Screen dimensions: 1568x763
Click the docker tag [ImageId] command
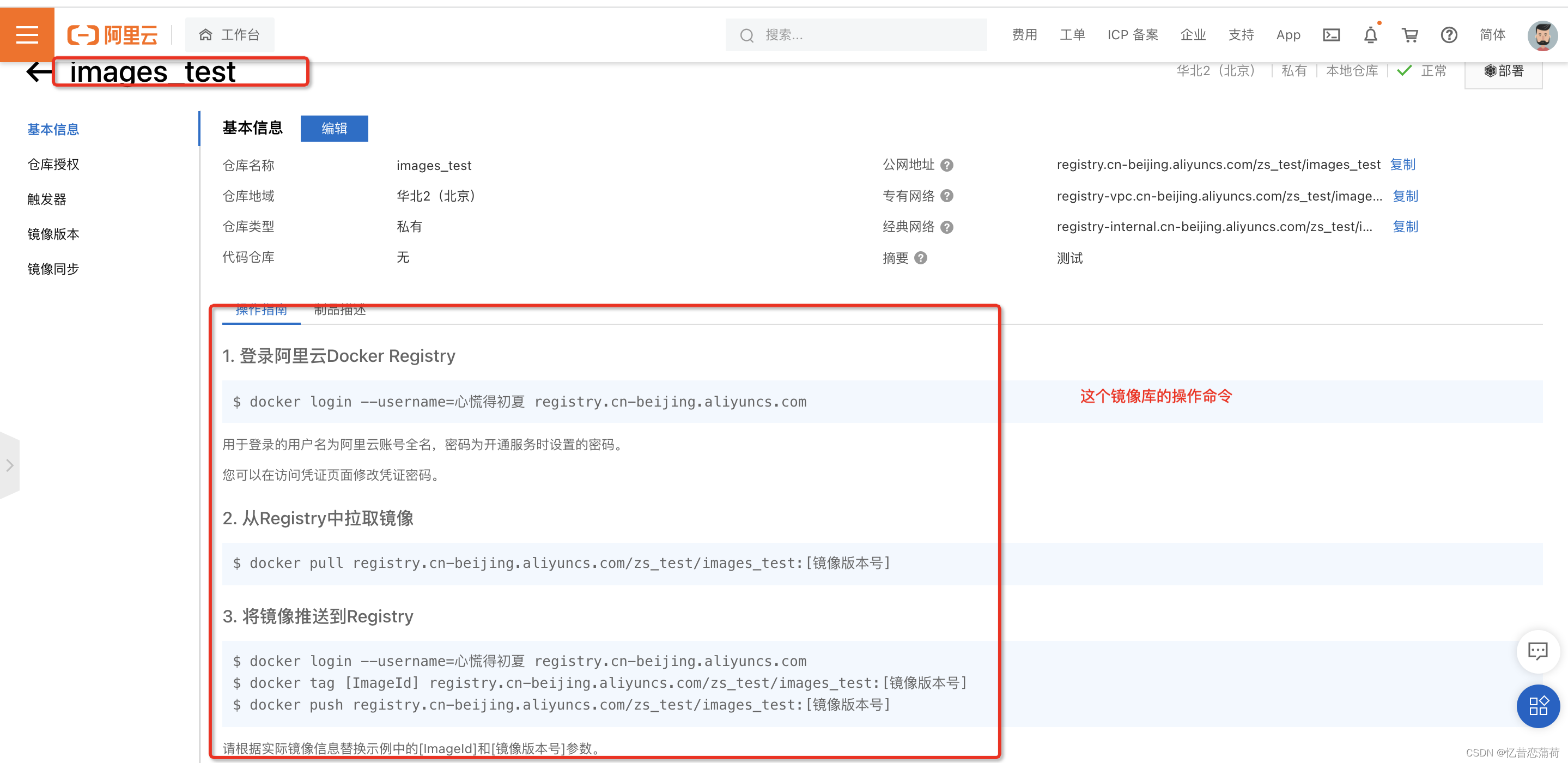point(599,683)
